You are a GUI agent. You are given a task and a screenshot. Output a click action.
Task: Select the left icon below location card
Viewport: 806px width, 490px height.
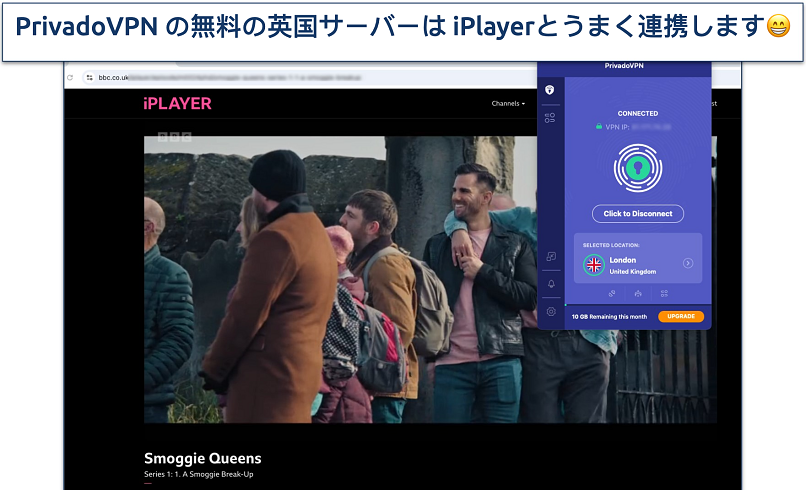coord(610,293)
